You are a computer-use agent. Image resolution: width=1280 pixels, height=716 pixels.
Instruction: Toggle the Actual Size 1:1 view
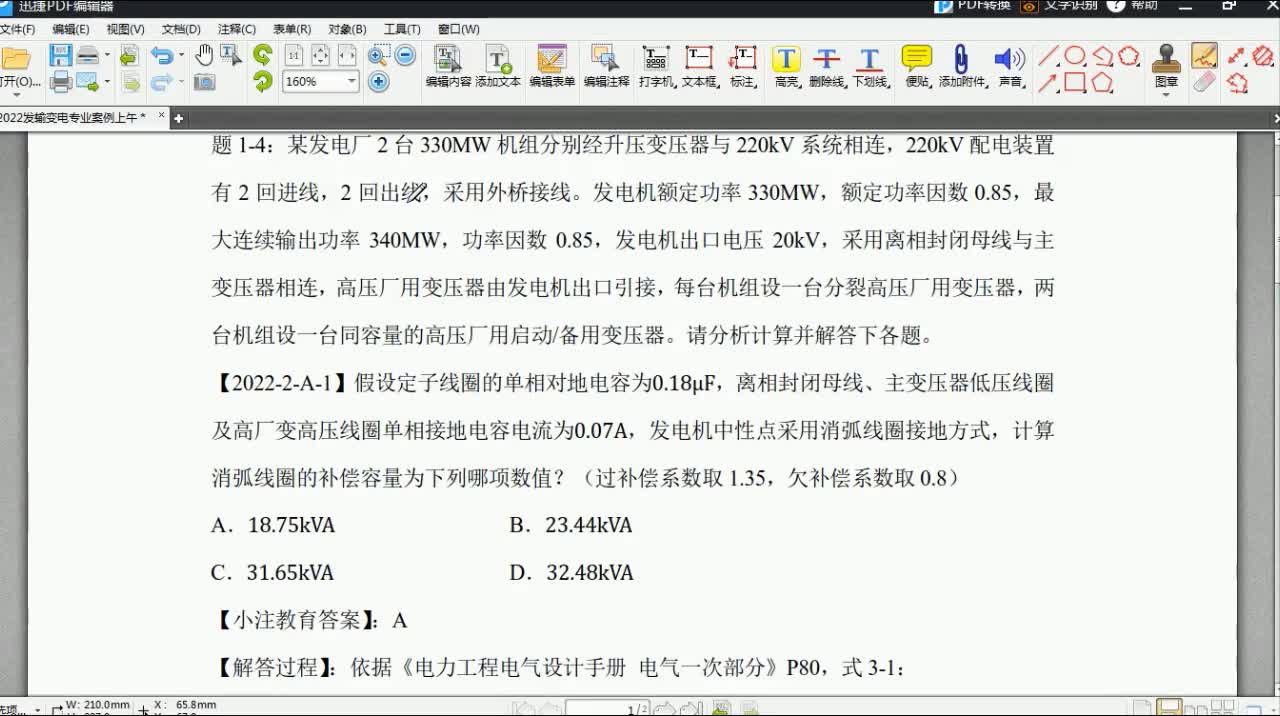click(x=295, y=56)
